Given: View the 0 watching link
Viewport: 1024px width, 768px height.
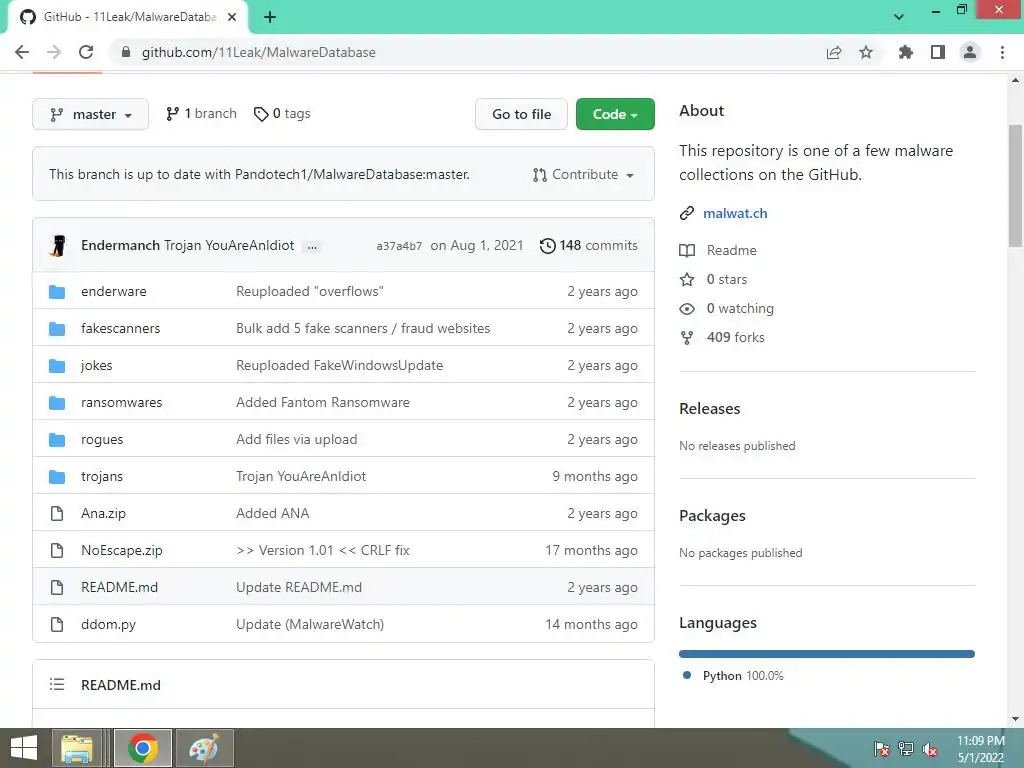Looking at the screenshot, I should pyautogui.click(x=740, y=308).
